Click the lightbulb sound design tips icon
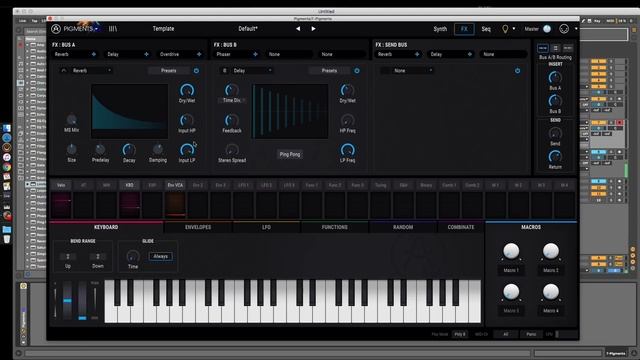The height and width of the screenshot is (360, 640). pyautogui.click(x=505, y=29)
